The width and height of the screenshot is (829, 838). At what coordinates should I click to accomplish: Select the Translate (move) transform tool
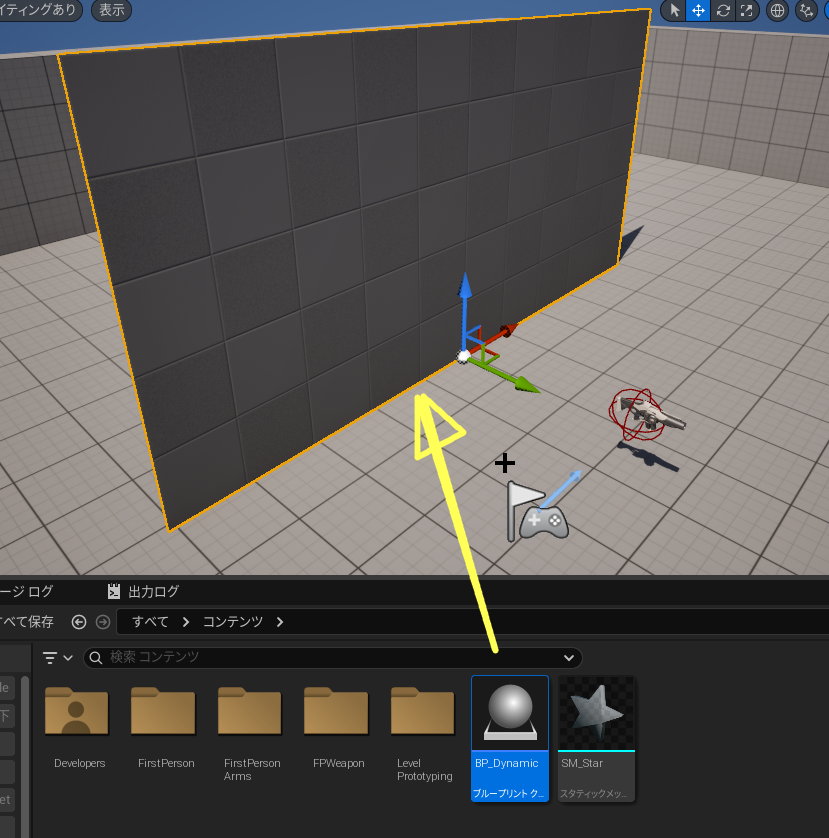point(698,10)
